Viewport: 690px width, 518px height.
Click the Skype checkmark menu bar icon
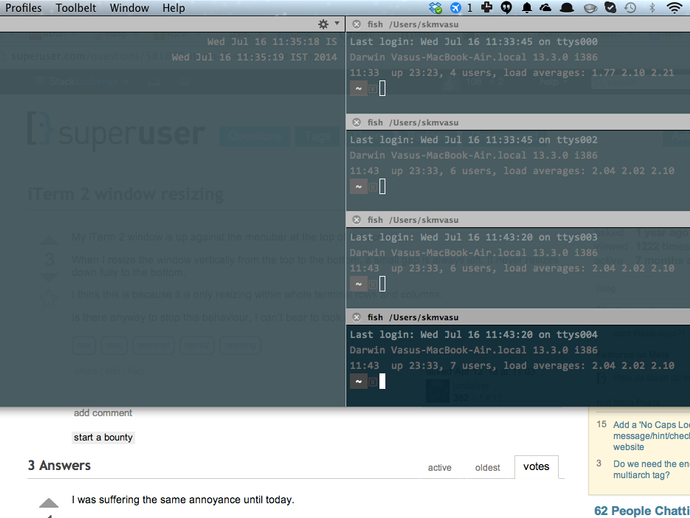tap(610, 7)
